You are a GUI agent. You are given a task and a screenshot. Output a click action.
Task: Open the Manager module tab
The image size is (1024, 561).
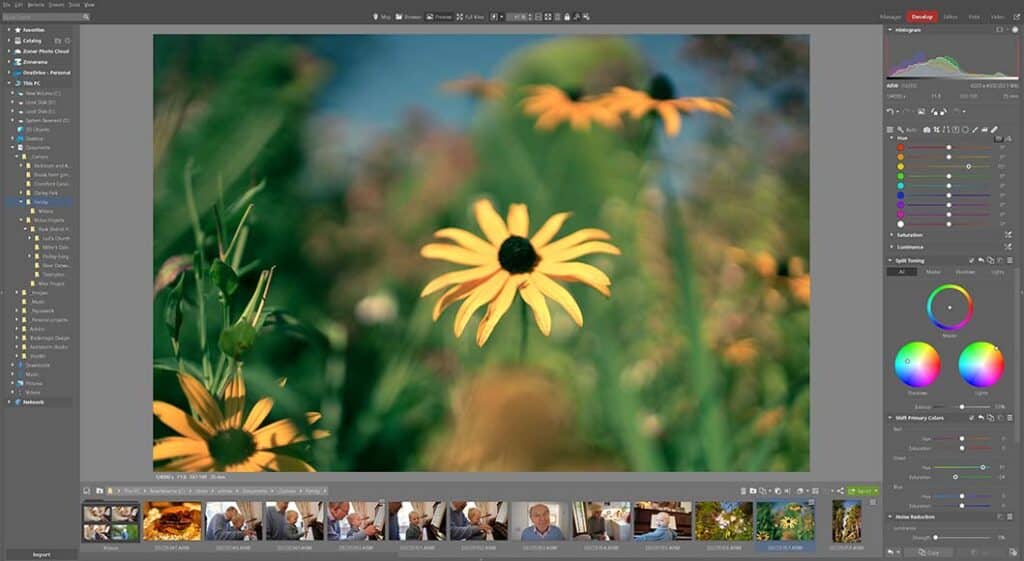[x=890, y=17]
